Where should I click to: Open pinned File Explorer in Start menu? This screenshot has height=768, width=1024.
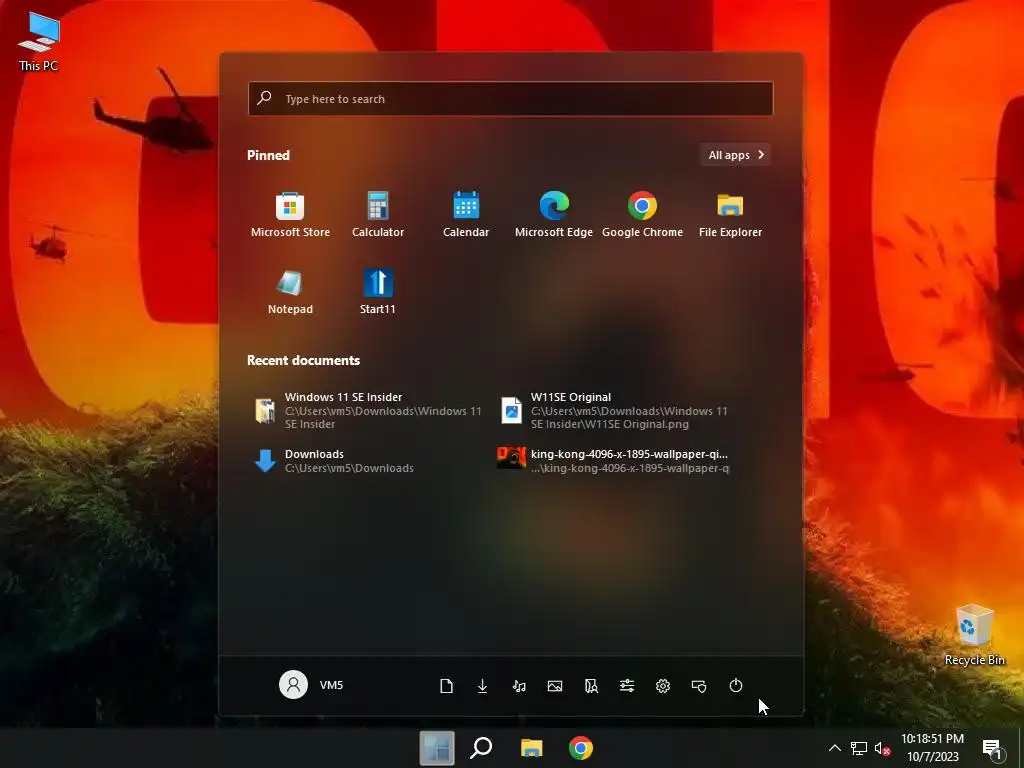[x=730, y=215]
